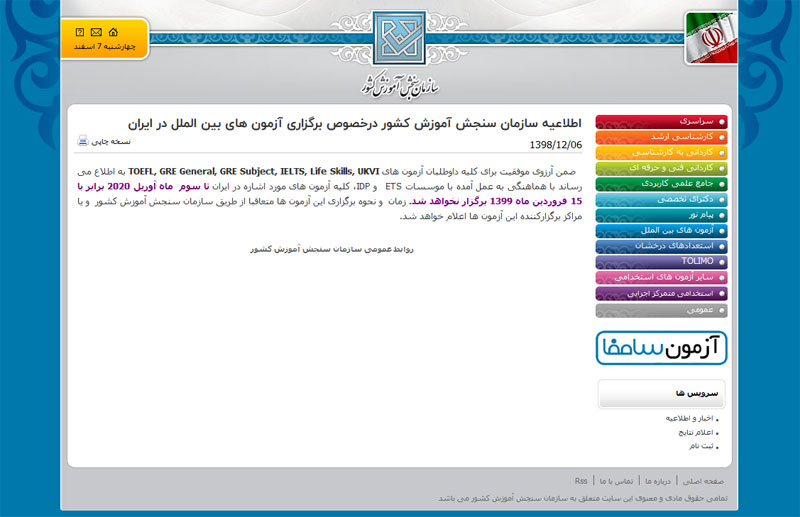This screenshot has width=800, height=517.
Task: Select the پیام نور menu item
Action: pyautogui.click(x=661, y=215)
